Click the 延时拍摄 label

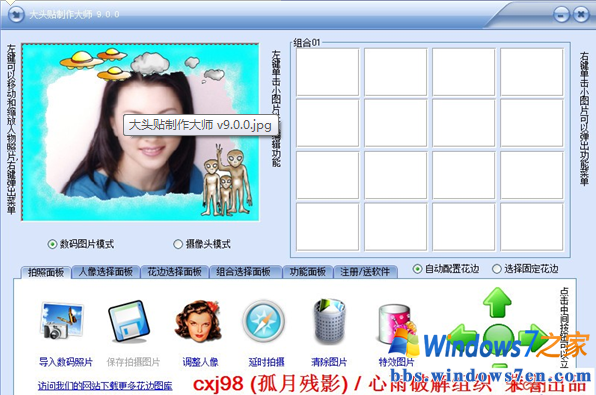(266, 362)
